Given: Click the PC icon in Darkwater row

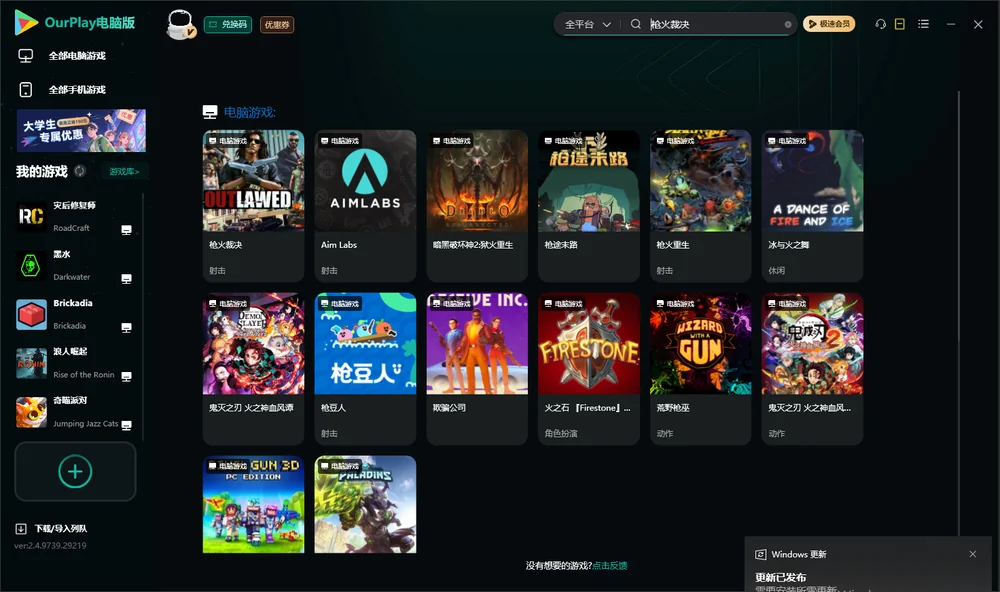Looking at the screenshot, I should point(126,279).
